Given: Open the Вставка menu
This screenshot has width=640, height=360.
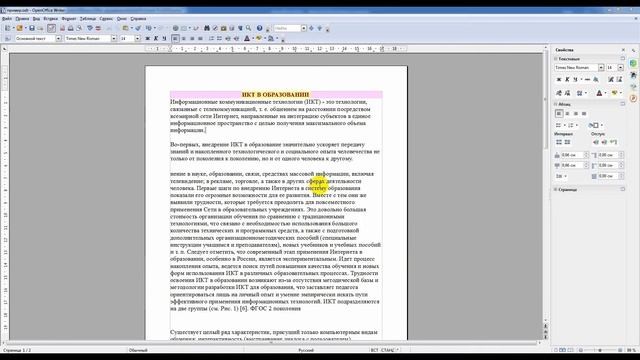Looking at the screenshot, I should (51, 19).
